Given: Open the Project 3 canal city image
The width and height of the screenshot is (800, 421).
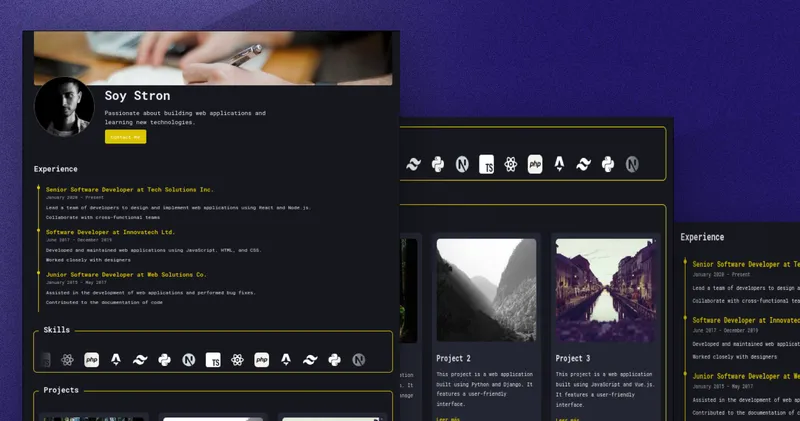Looking at the screenshot, I should coord(605,290).
